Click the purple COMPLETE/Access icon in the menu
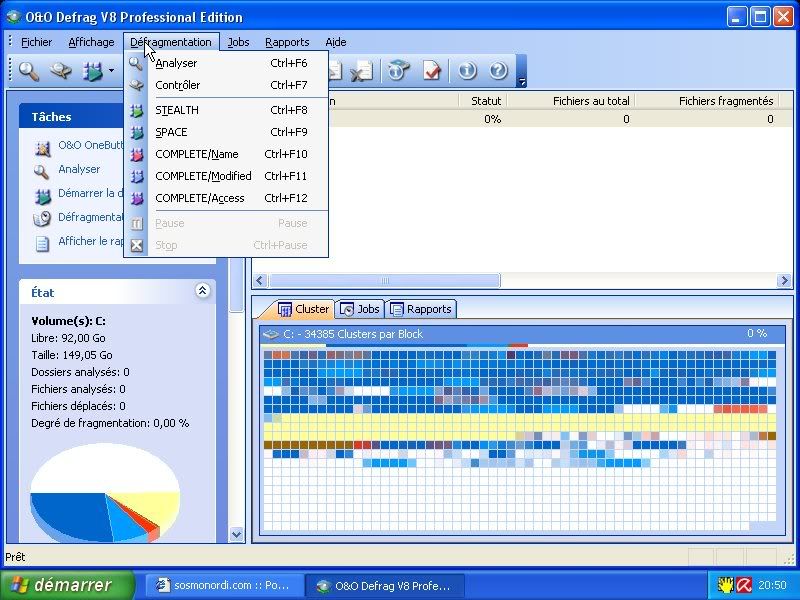The width and height of the screenshot is (800, 600). point(136,198)
